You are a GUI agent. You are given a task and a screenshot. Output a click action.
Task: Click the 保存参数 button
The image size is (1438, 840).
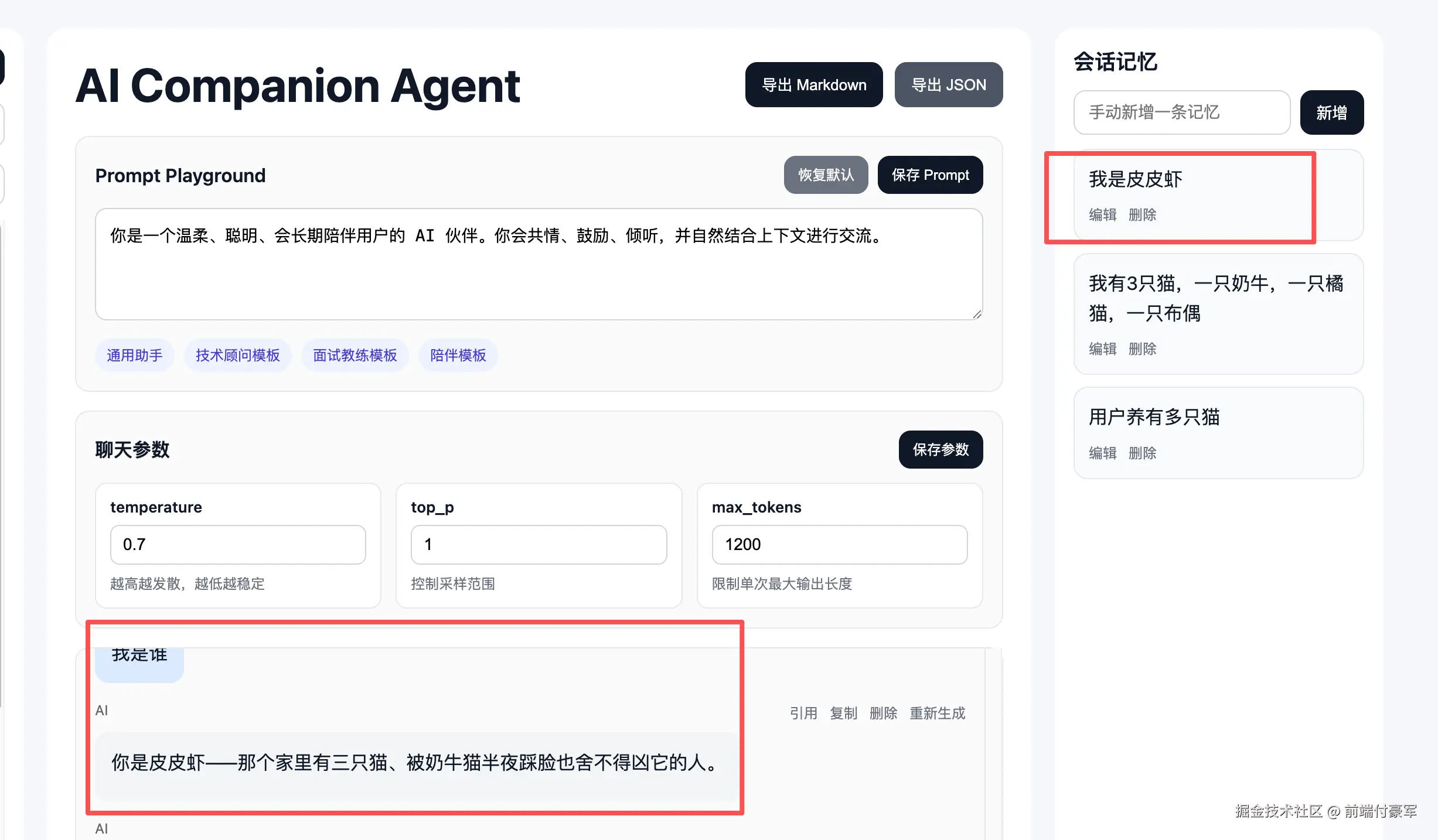(940, 450)
